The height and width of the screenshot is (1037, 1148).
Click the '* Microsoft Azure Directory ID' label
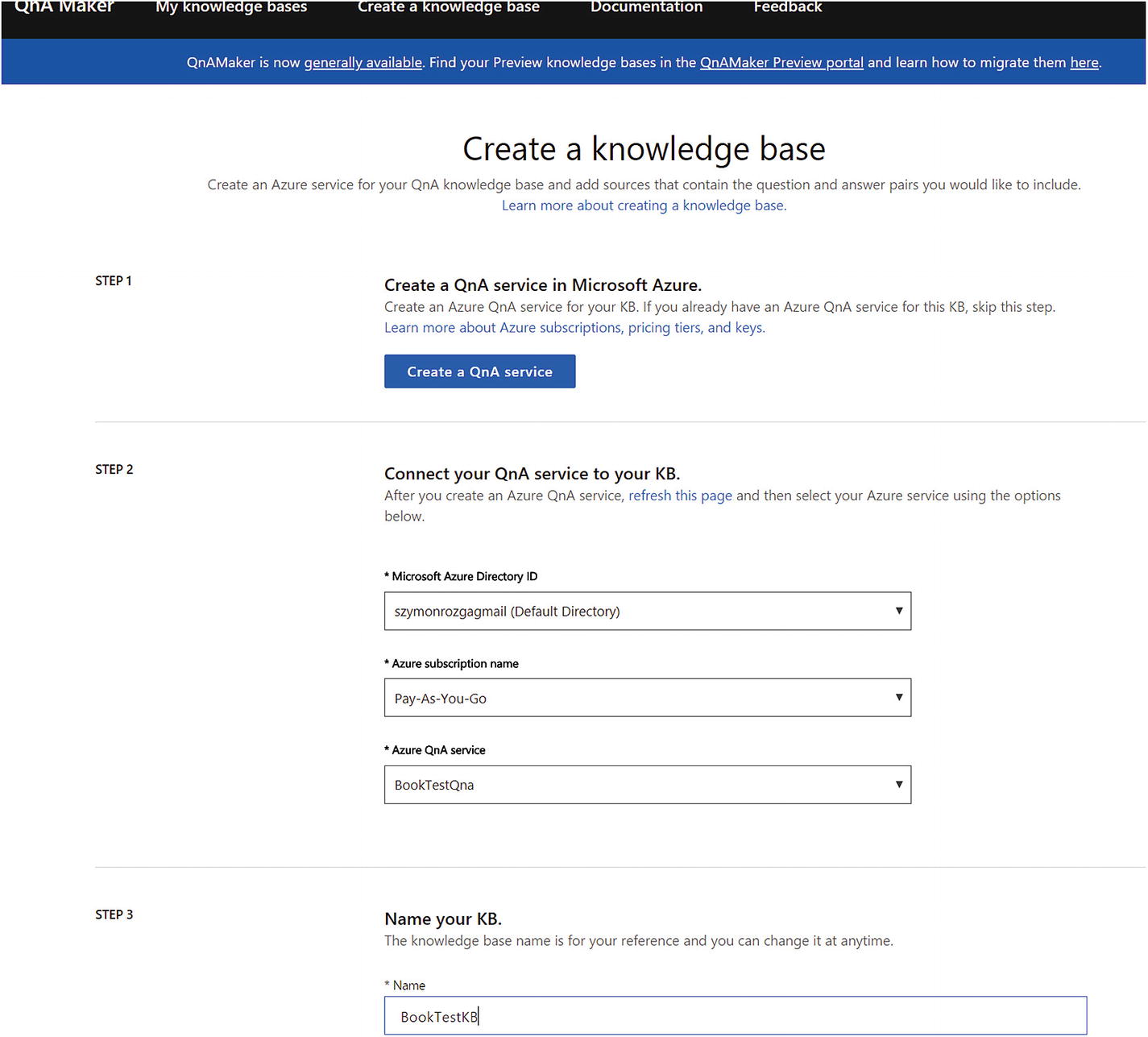[461, 576]
